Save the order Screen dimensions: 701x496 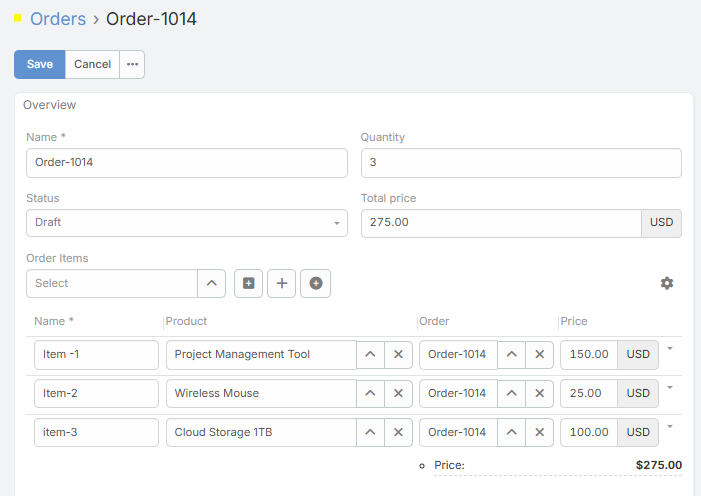[x=40, y=64]
